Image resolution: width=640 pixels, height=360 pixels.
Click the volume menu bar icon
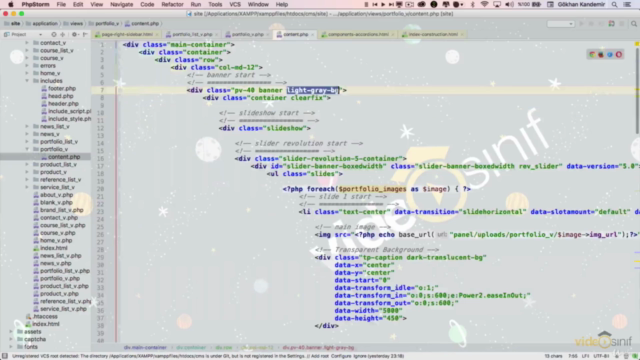point(509,4)
